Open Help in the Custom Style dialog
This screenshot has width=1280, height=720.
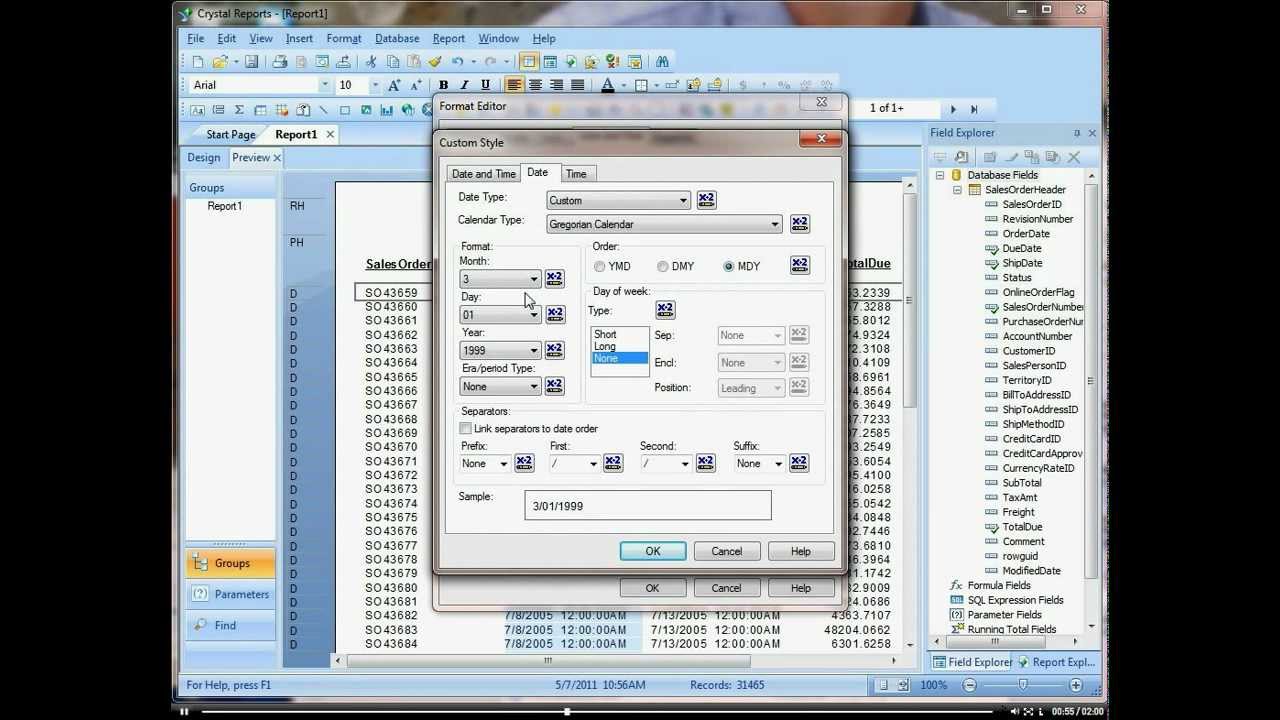point(801,551)
